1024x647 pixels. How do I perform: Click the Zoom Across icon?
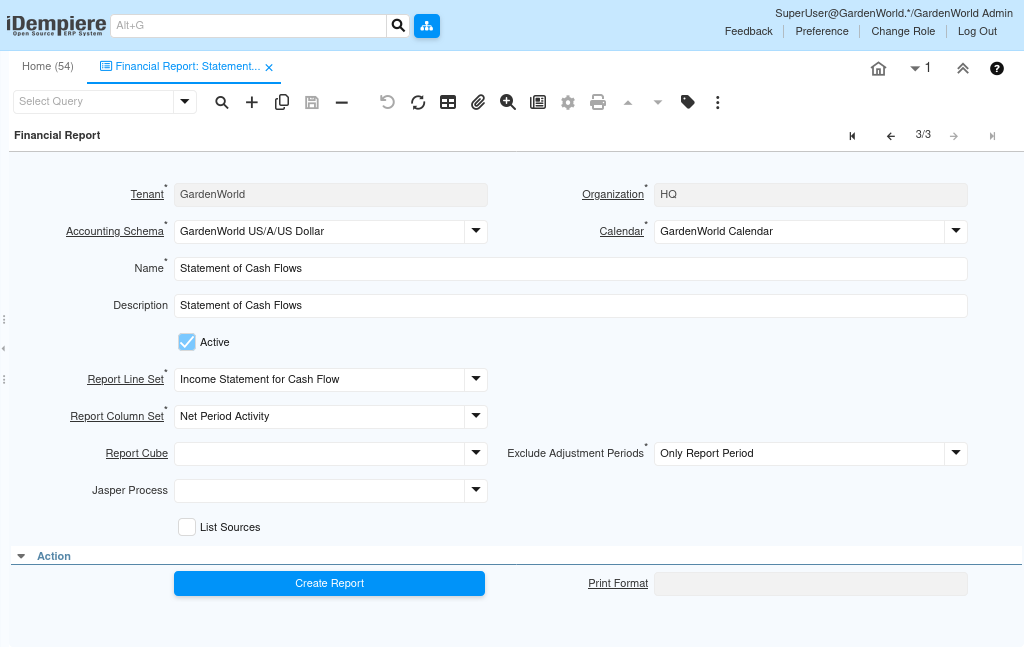tap(508, 103)
